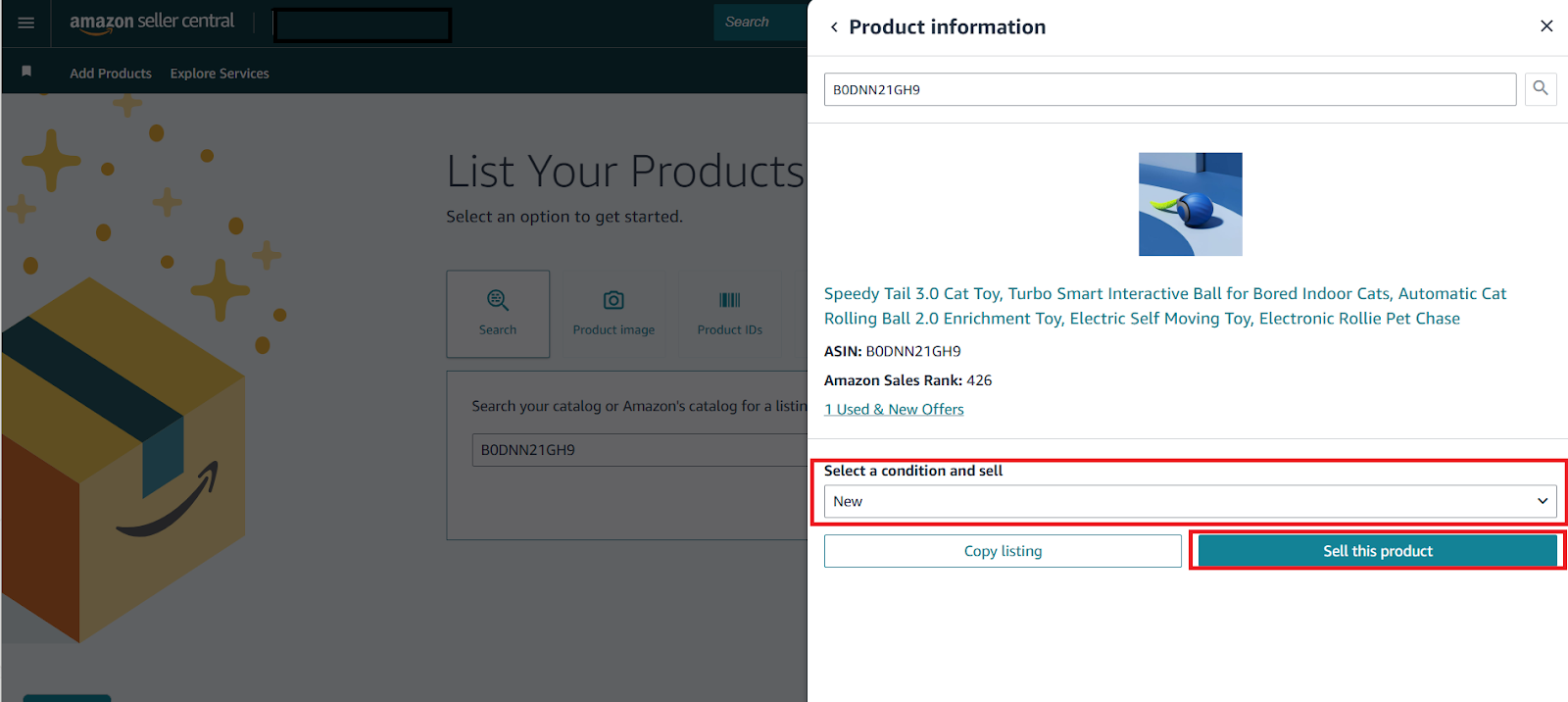Select the Product image option tile

pyautogui.click(x=613, y=314)
